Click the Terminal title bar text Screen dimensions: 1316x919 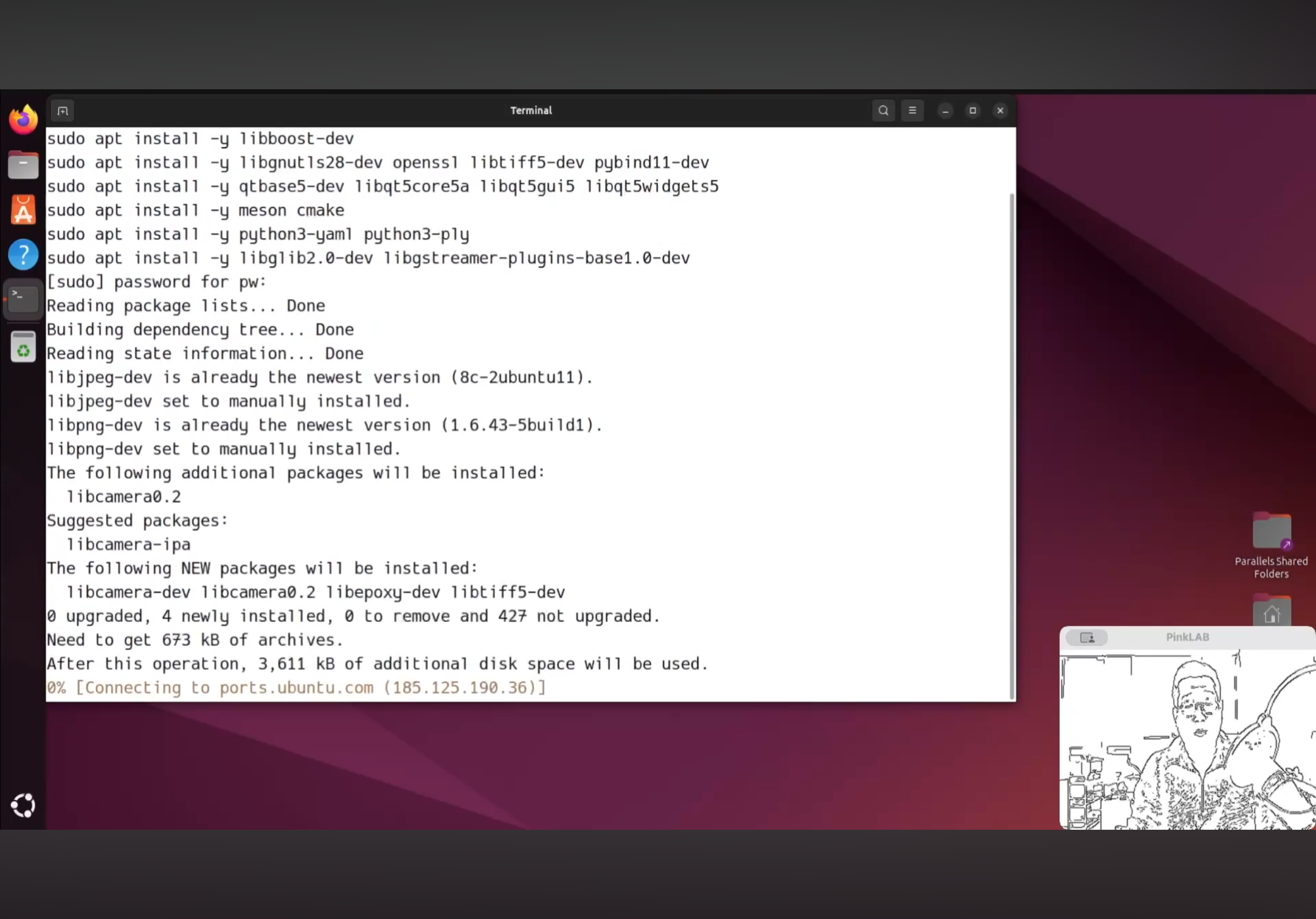coord(531,111)
